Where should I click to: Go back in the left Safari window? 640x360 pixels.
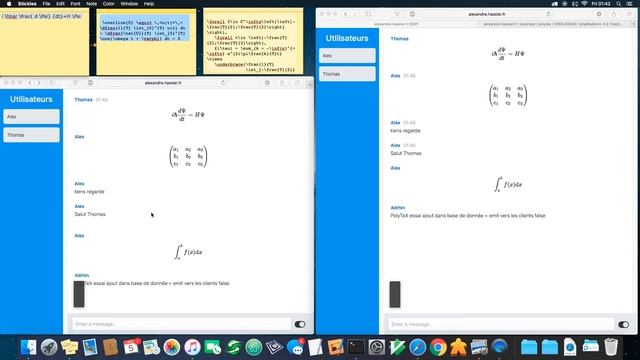click(30, 82)
